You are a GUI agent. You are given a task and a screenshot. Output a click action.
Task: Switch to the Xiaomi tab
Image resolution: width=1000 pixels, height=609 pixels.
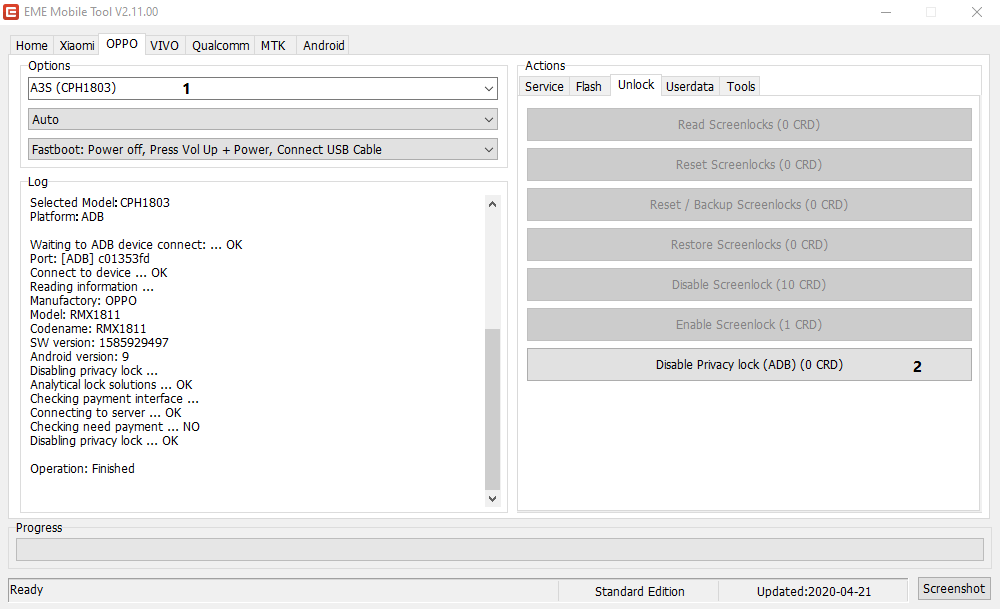point(77,45)
